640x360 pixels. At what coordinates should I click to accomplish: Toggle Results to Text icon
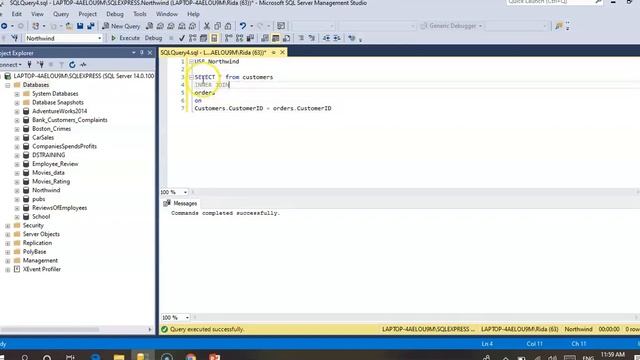point(265,38)
